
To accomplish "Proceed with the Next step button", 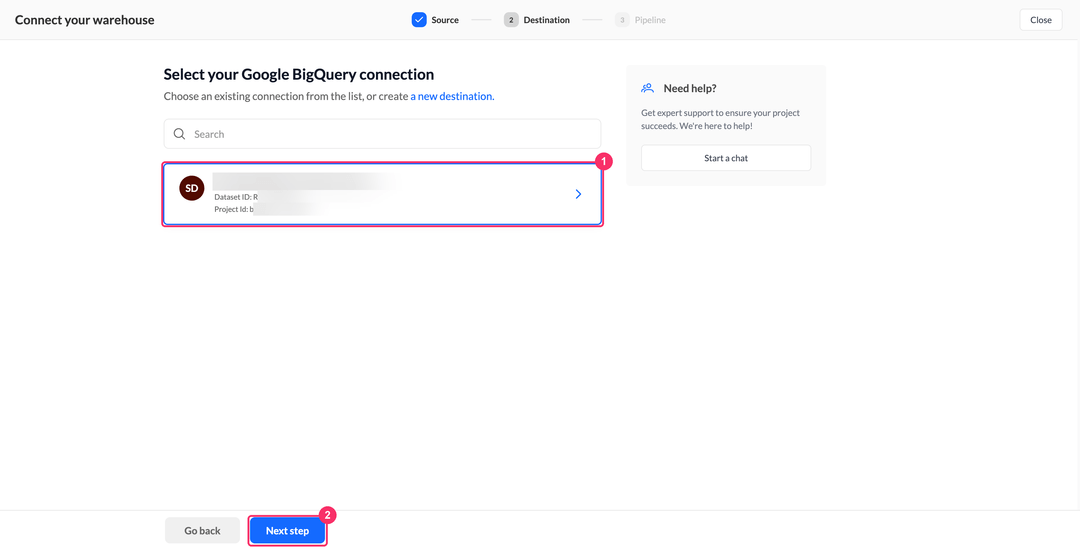I will tap(287, 531).
